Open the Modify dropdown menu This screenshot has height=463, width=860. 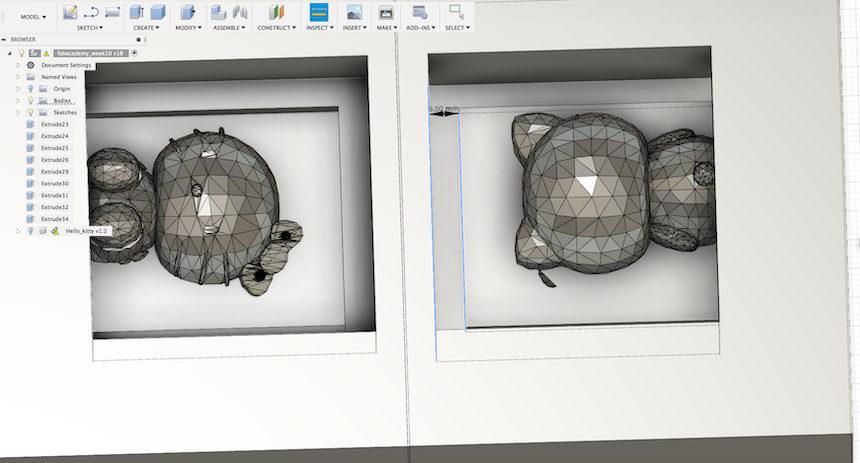point(188,27)
